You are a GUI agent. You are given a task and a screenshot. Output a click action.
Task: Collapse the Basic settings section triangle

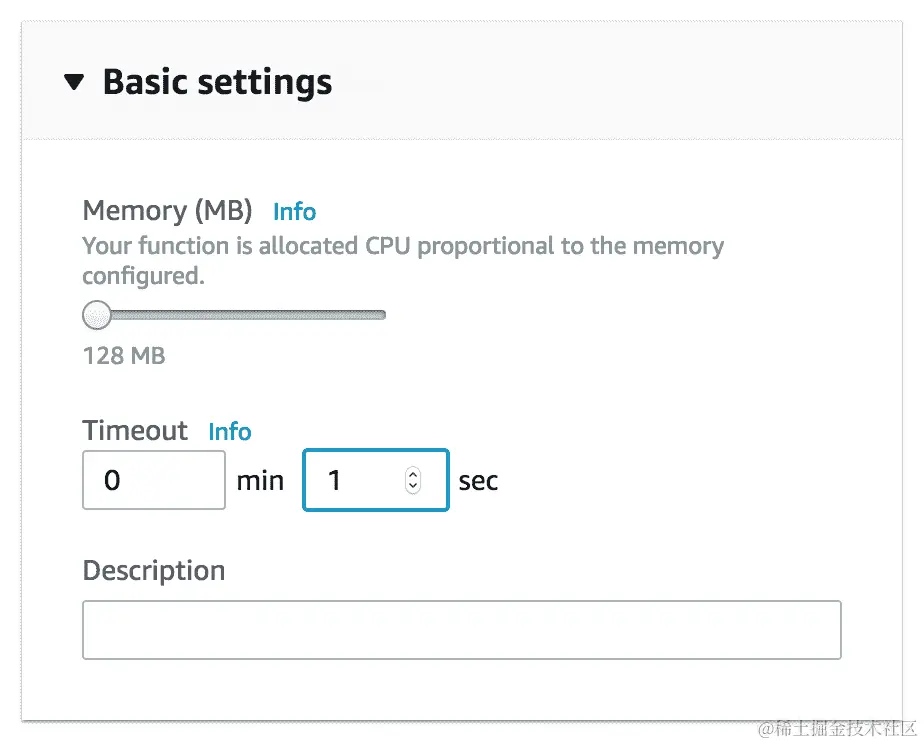coord(74,82)
